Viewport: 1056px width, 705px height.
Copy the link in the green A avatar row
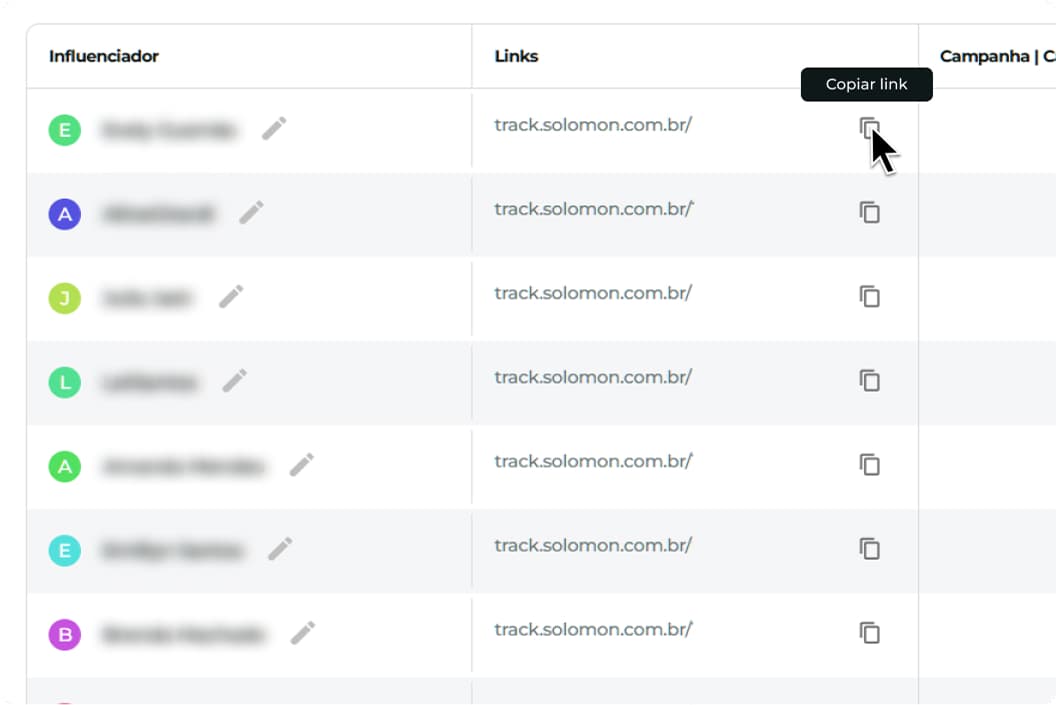pyautogui.click(x=870, y=464)
